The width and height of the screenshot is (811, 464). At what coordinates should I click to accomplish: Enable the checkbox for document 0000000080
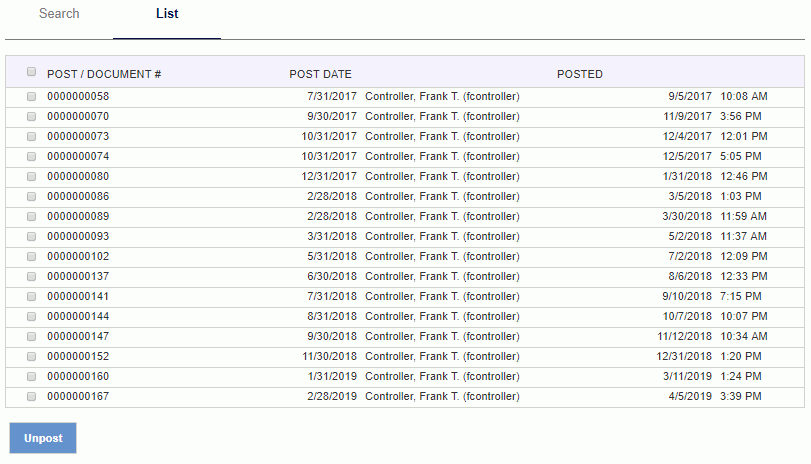[31, 177]
